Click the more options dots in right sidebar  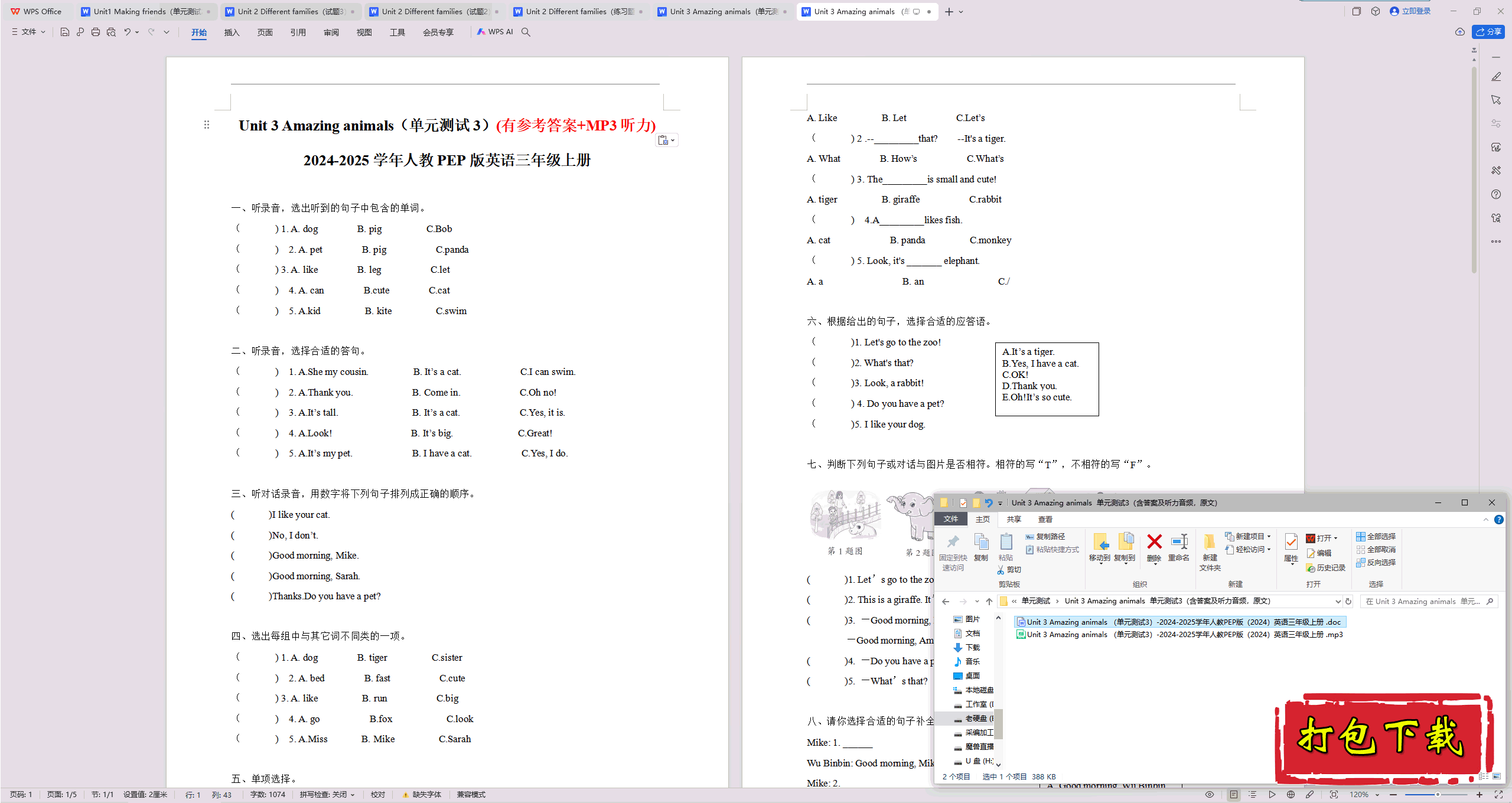[x=1496, y=241]
